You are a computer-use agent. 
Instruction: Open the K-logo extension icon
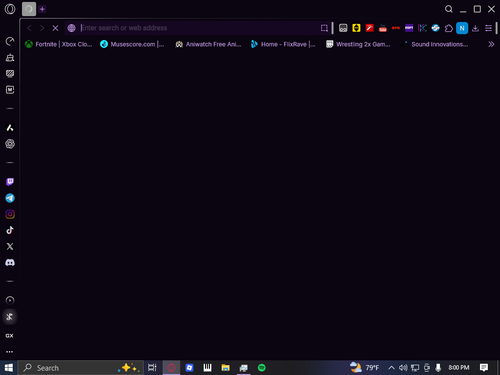tap(422, 28)
